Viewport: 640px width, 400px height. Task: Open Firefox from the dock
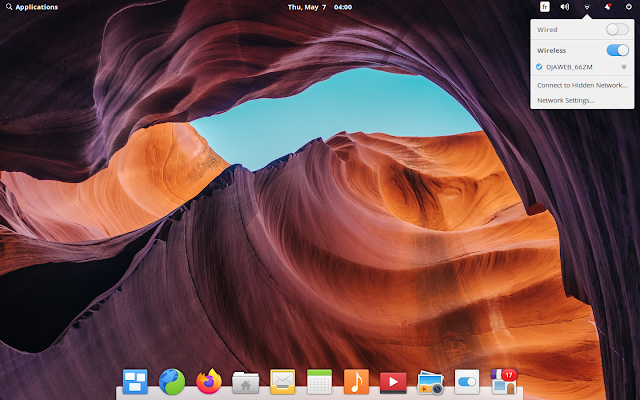click(x=209, y=382)
